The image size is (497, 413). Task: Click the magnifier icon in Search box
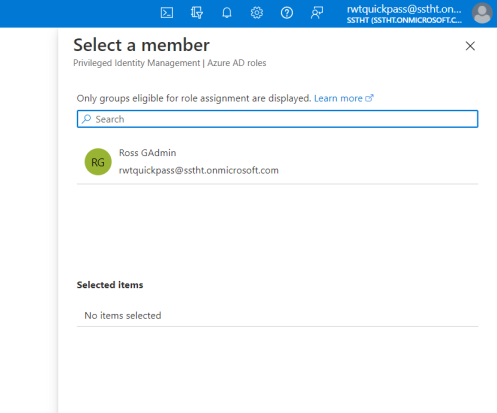(86, 119)
